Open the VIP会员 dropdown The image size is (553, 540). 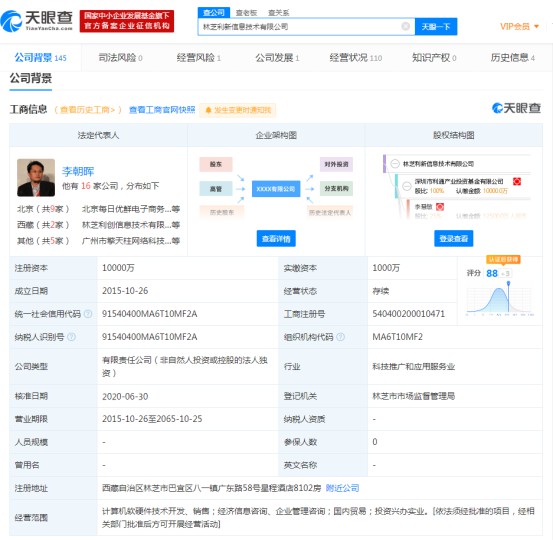[519, 26]
